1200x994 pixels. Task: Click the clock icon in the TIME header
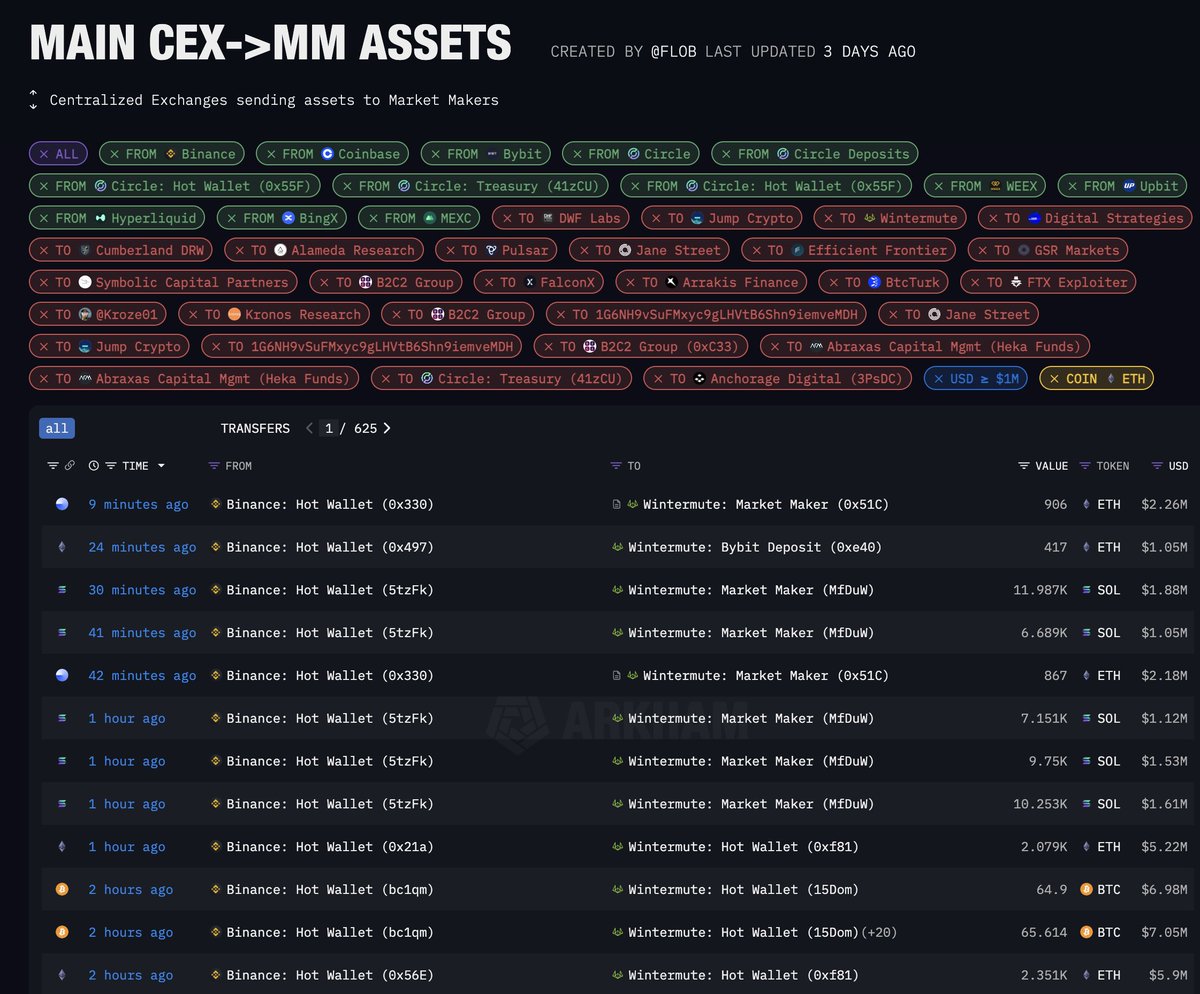point(94,466)
